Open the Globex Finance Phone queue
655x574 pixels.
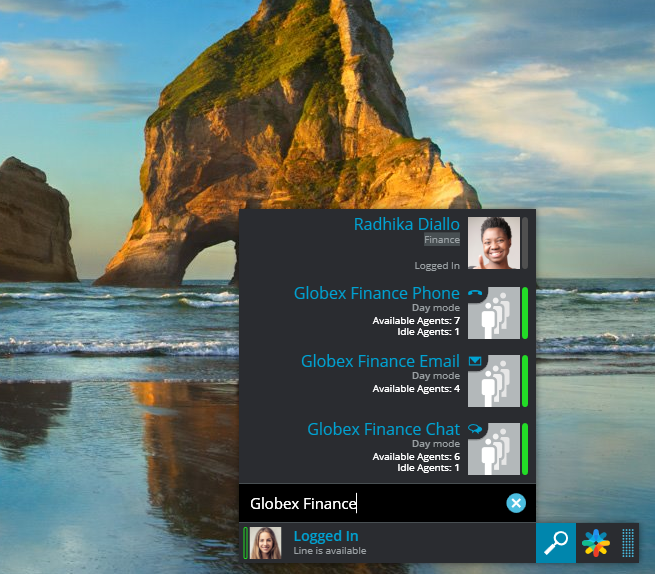(x=376, y=293)
